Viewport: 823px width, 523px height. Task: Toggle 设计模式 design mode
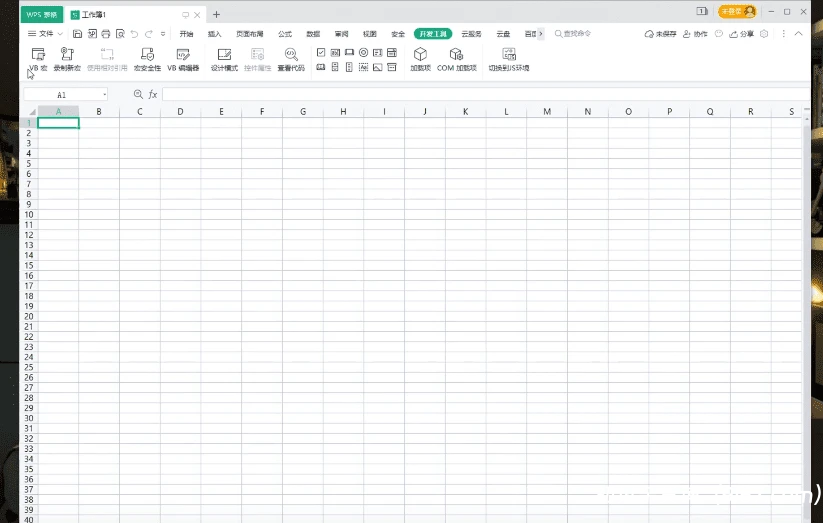[x=224, y=58]
